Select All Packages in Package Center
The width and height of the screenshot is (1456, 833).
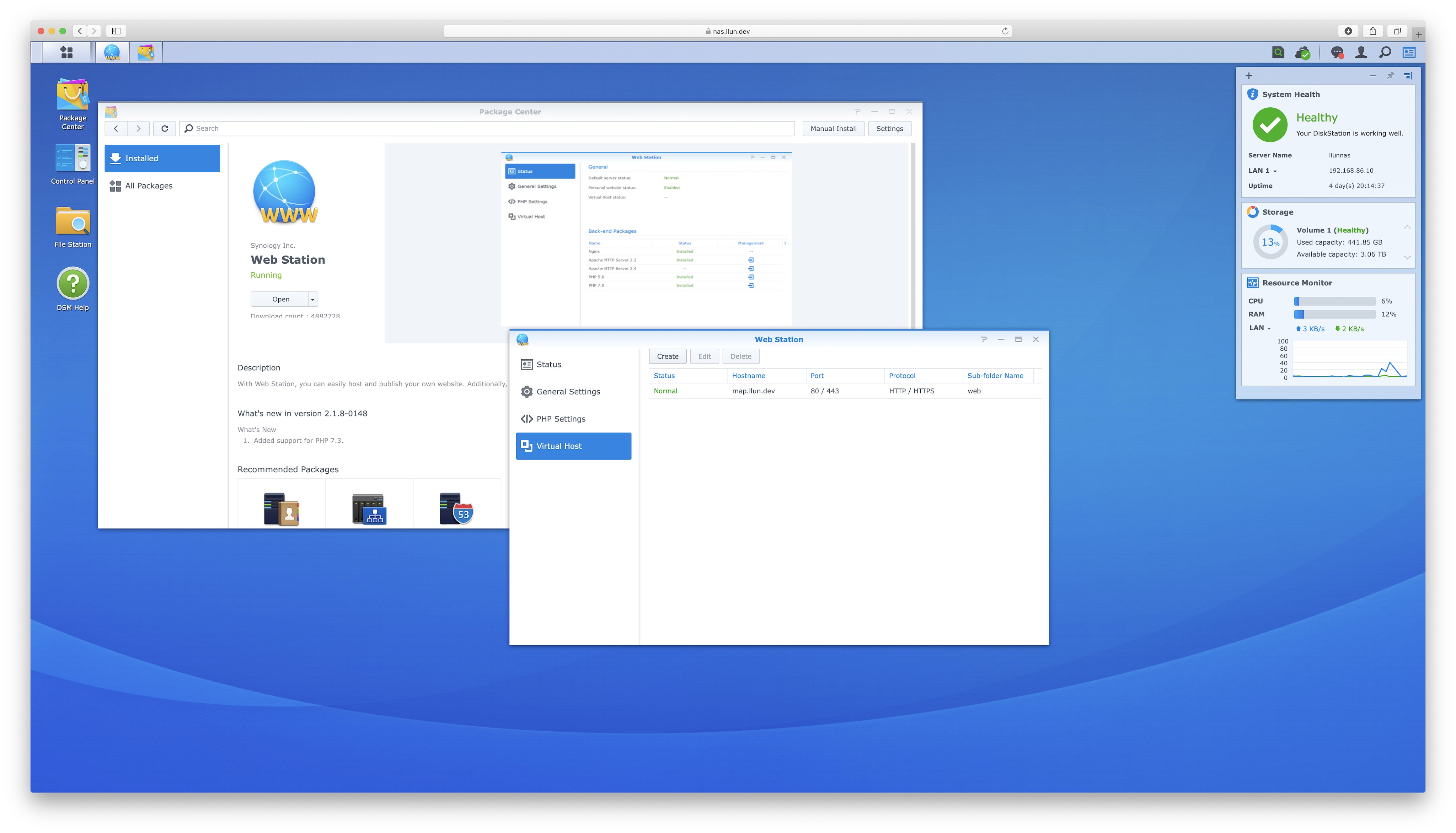tap(148, 186)
